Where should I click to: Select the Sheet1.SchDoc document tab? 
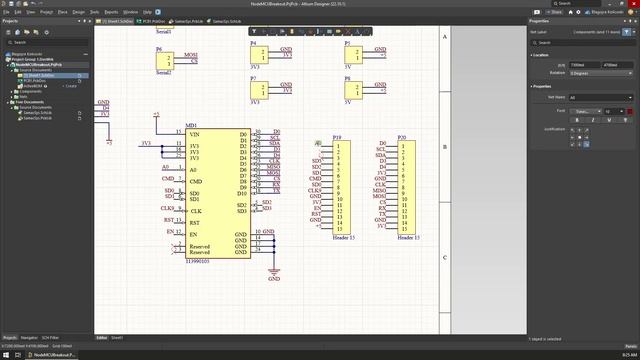coord(115,21)
